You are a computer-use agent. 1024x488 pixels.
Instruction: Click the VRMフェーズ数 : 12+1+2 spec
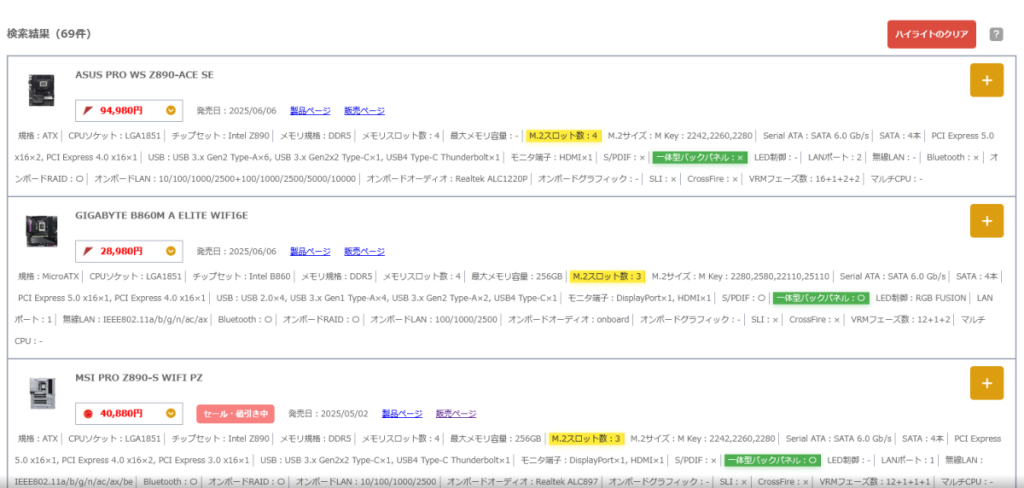[901, 319]
